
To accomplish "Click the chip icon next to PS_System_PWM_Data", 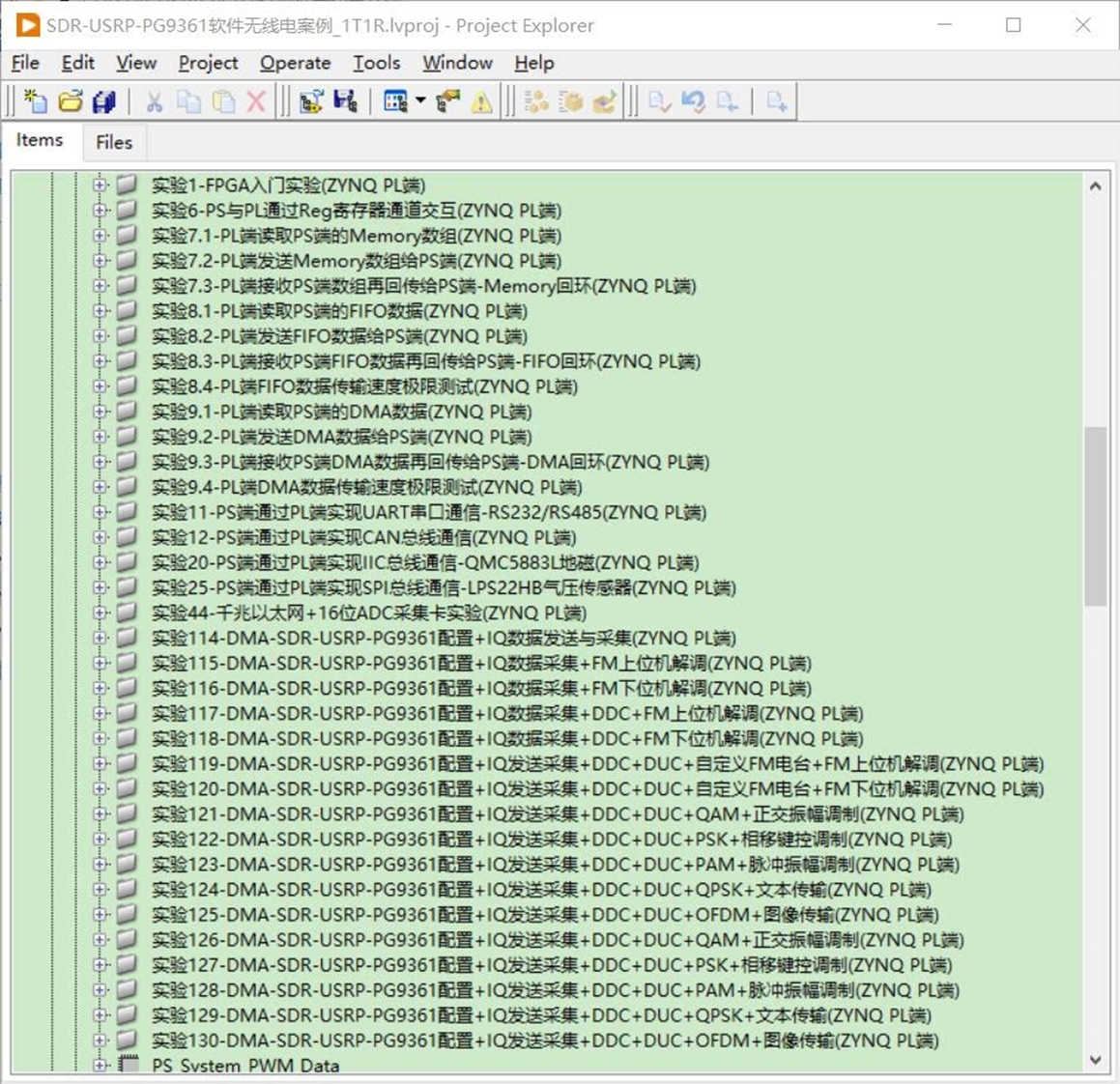I will click(x=128, y=1064).
